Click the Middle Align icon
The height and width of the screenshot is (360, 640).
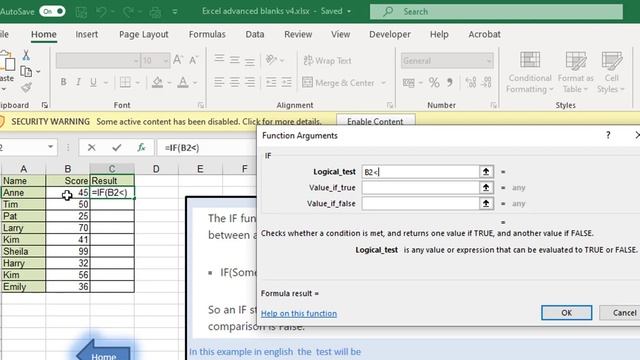point(234,60)
